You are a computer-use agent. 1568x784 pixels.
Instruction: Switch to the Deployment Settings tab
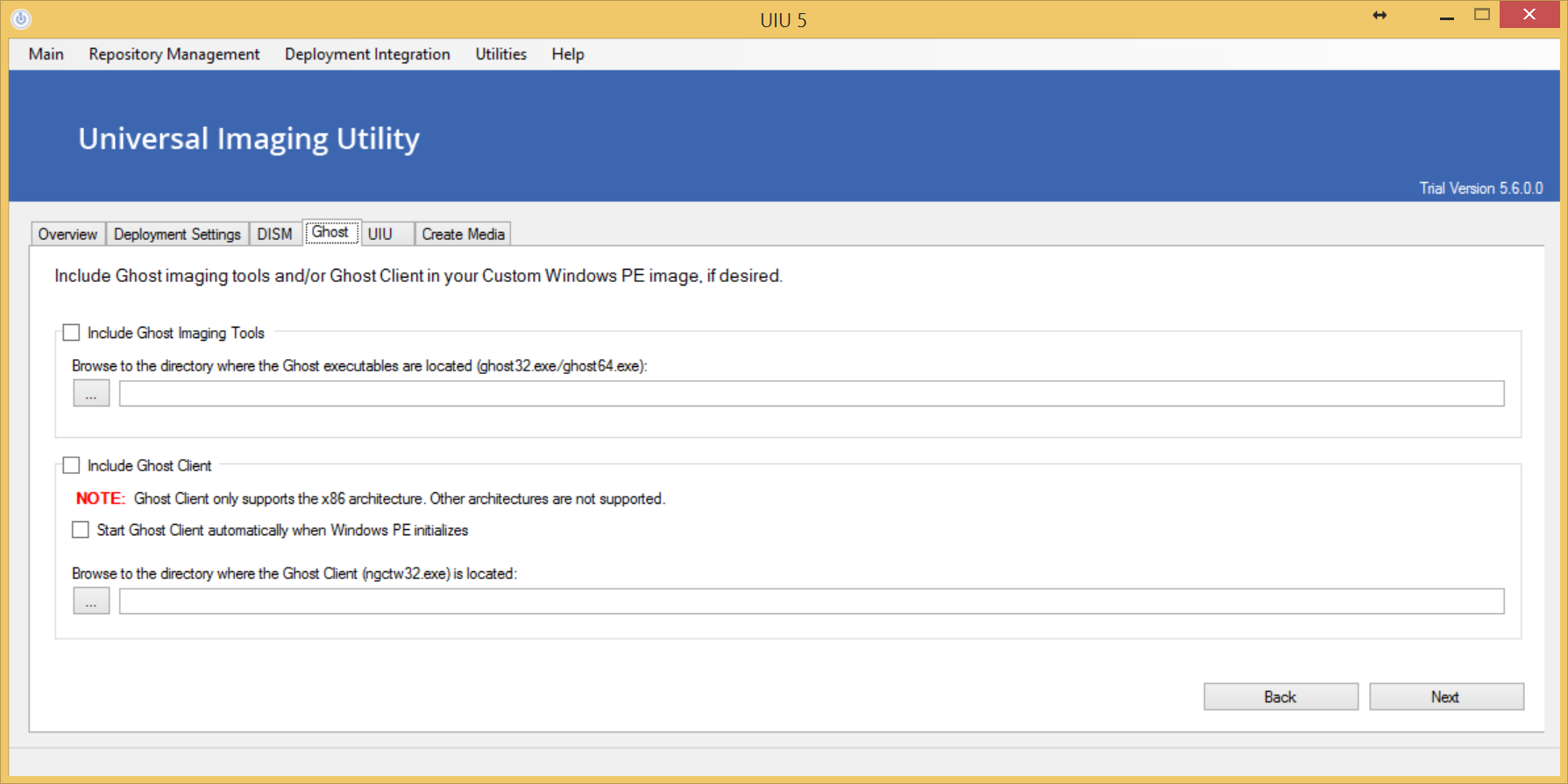(x=177, y=235)
